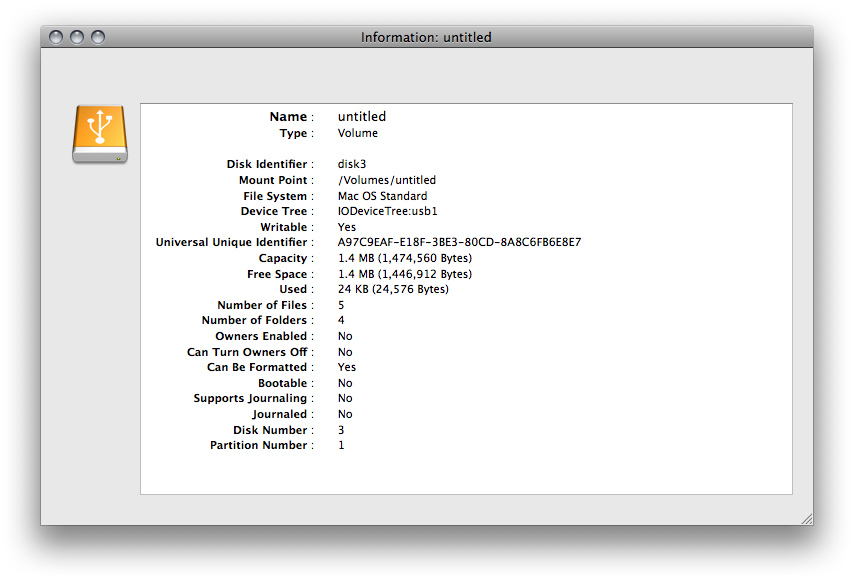Screen dimensions: 854x581
Task: Click the 'Supports Journaling' value No
Action: pos(345,398)
